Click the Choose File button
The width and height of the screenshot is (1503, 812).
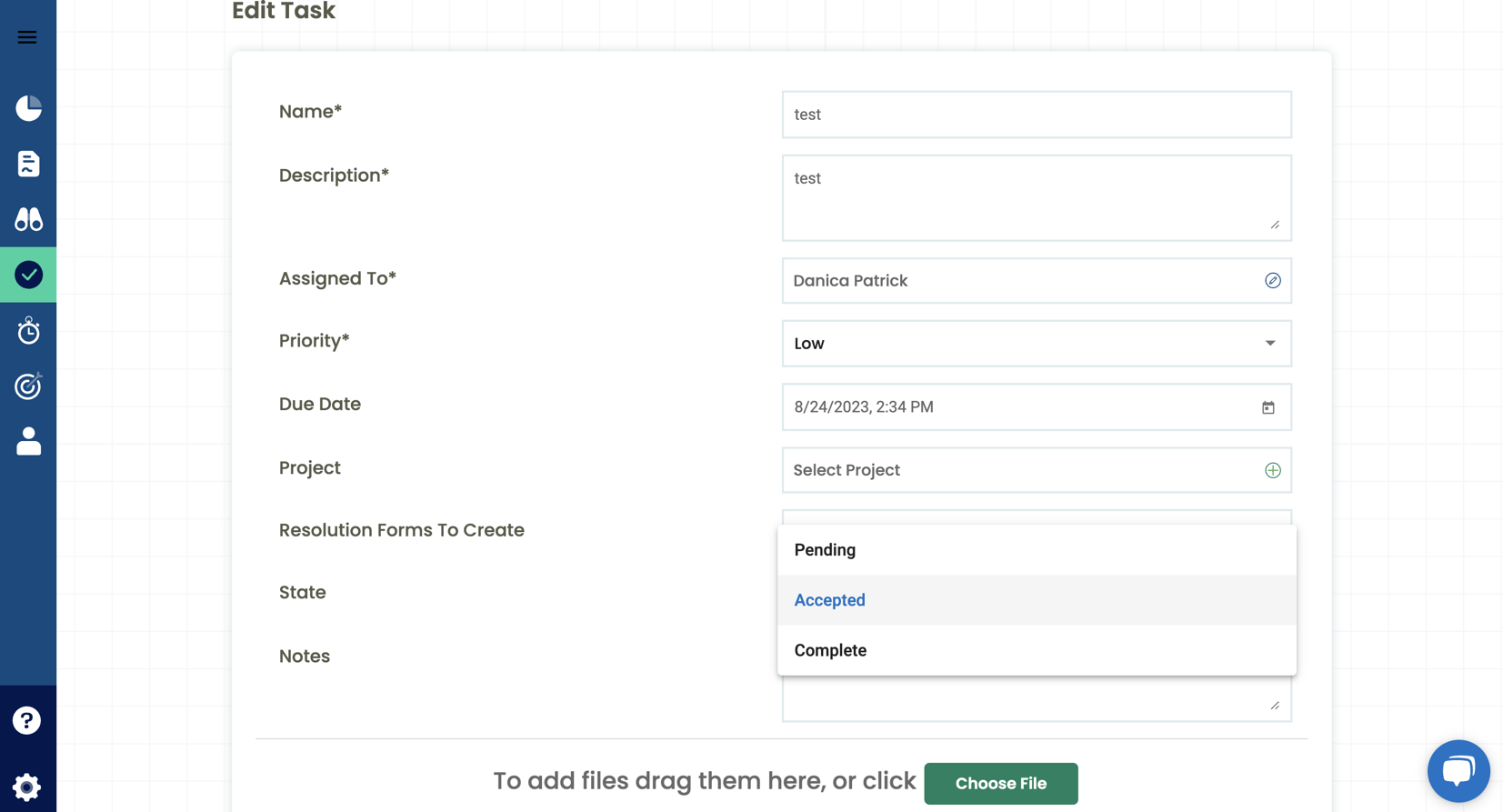1001,784
